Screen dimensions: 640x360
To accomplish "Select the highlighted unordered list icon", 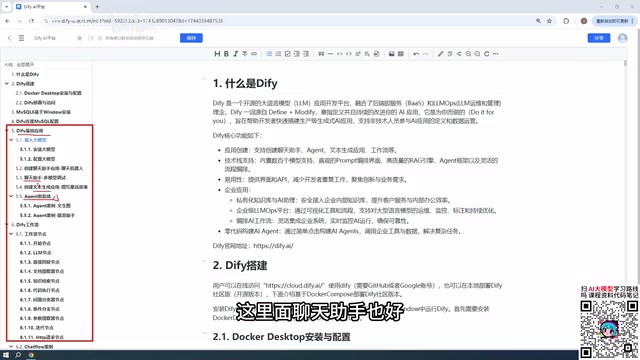I will coord(269,54).
